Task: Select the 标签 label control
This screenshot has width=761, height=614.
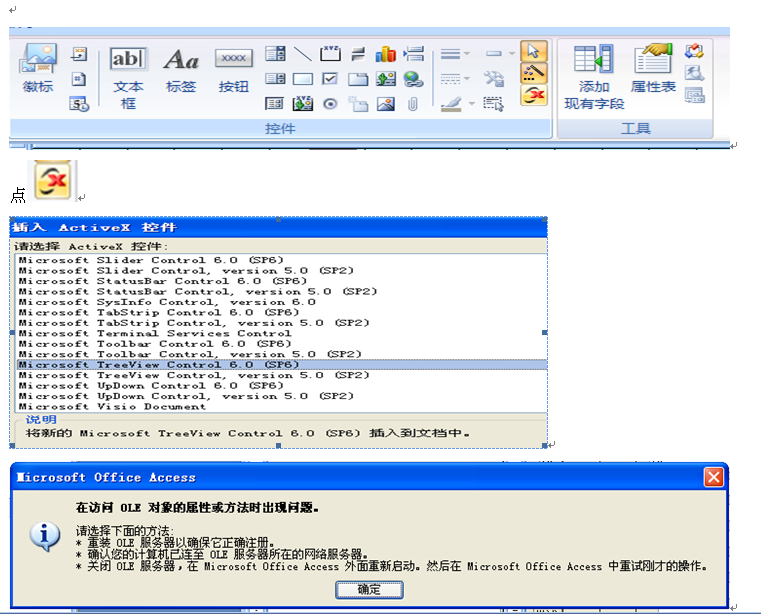Action: 181,70
